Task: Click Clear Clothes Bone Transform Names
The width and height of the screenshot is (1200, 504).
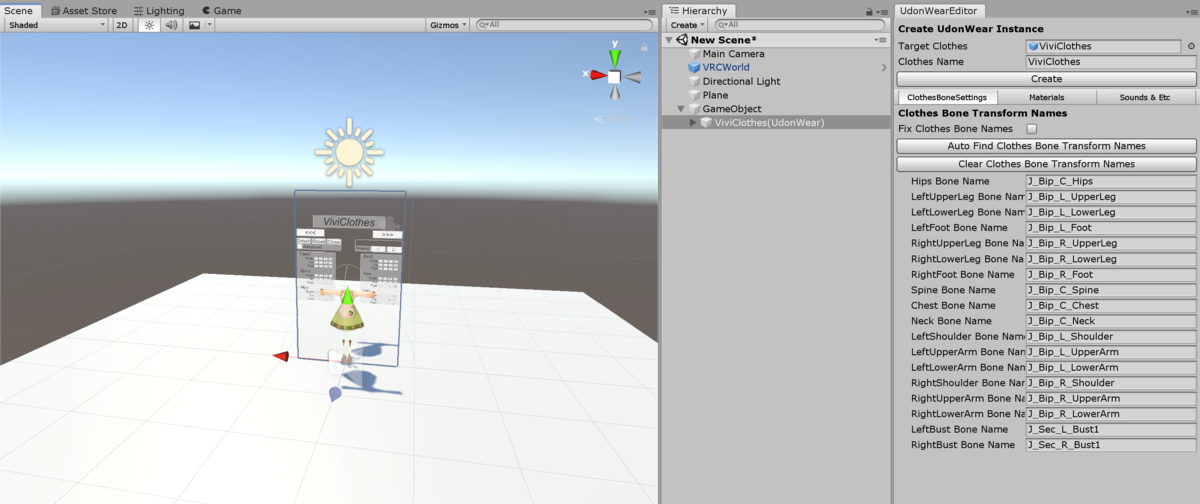Action: pyautogui.click(x=1046, y=164)
